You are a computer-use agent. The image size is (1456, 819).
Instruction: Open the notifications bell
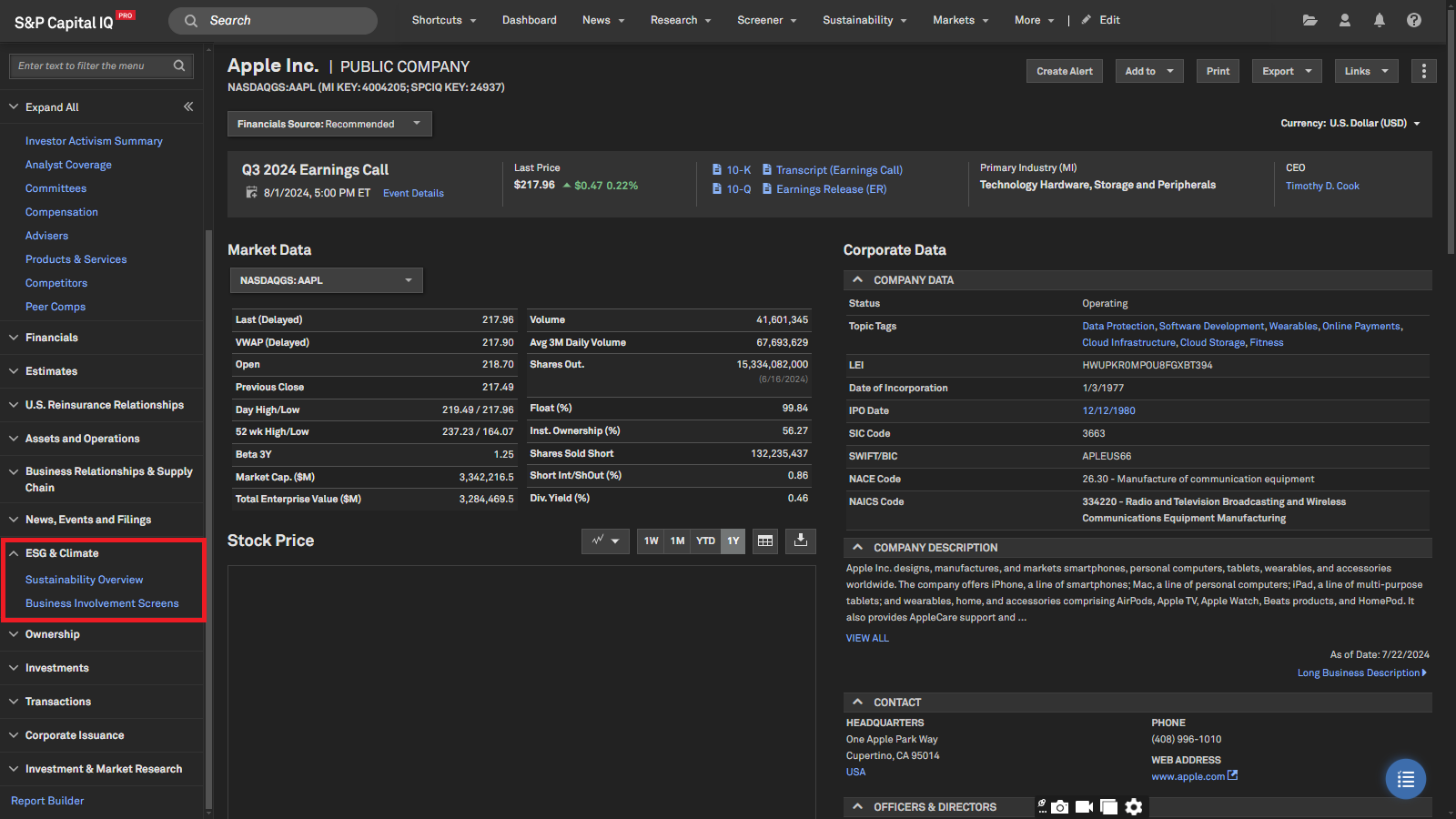[x=1379, y=20]
